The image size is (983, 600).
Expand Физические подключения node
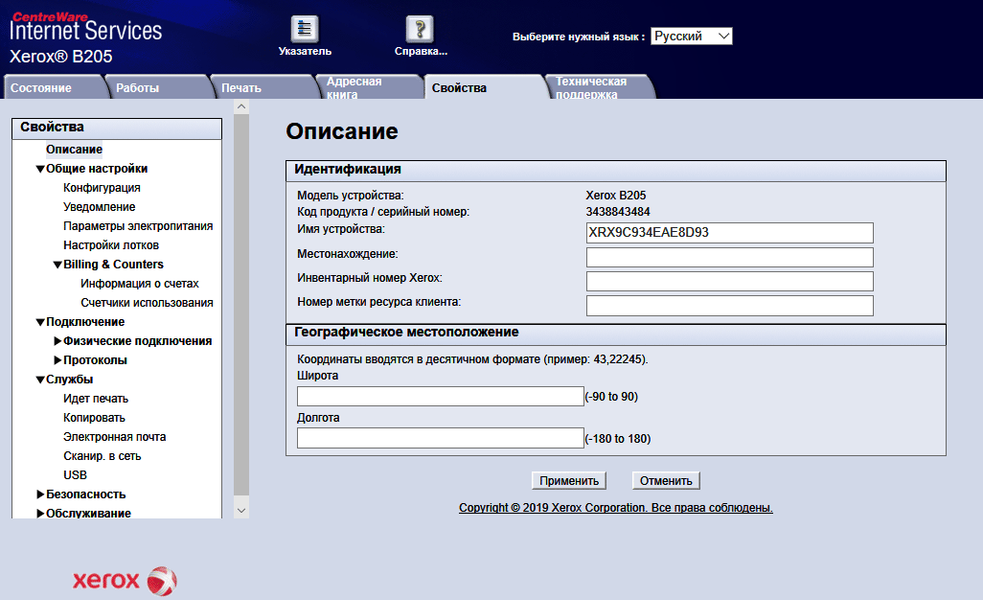coord(58,341)
